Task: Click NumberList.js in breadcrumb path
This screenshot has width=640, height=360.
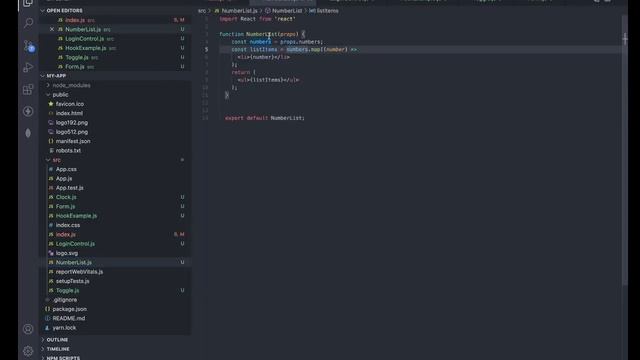Action: click(239, 11)
